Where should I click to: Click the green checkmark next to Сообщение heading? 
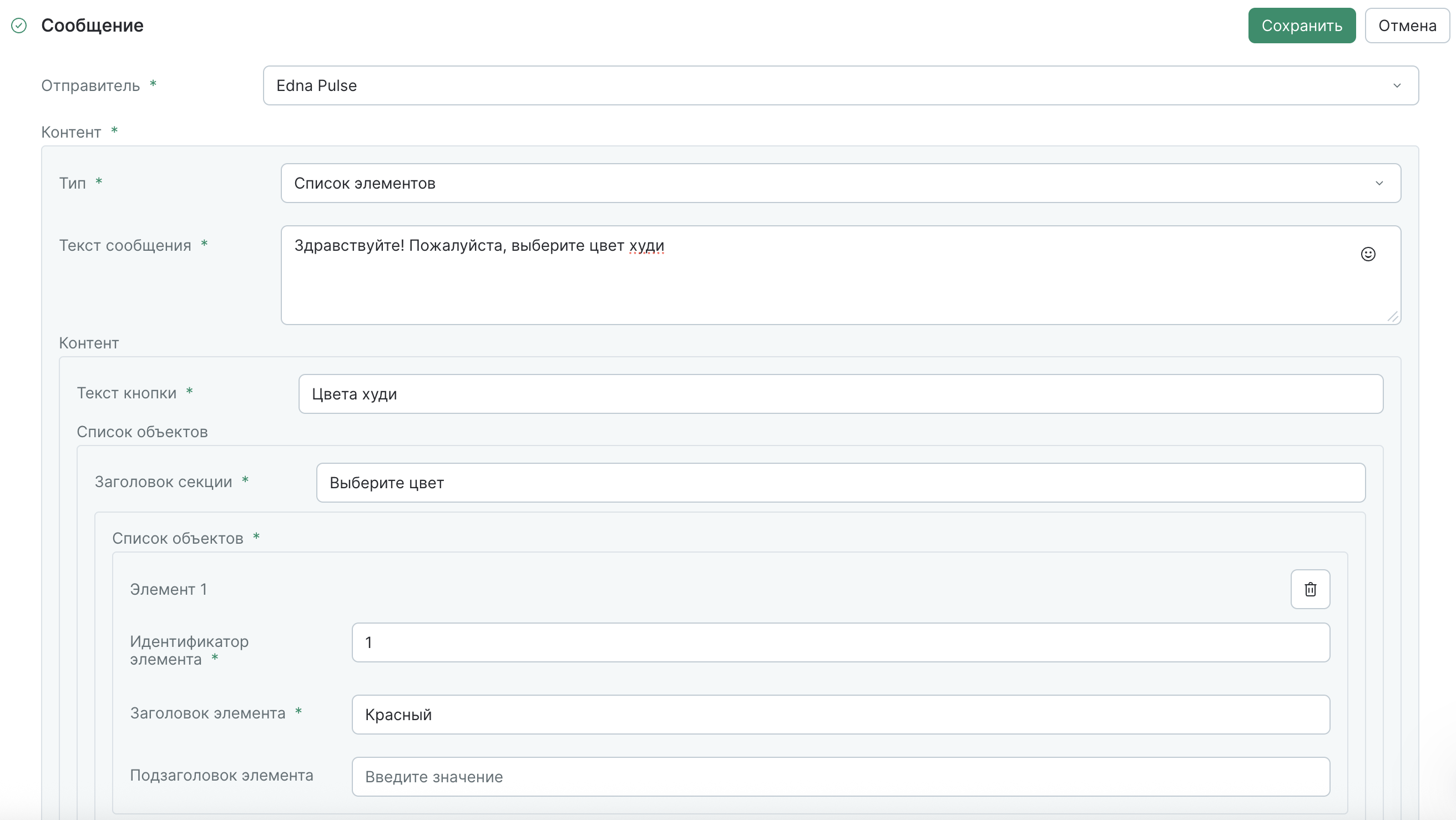point(19,26)
